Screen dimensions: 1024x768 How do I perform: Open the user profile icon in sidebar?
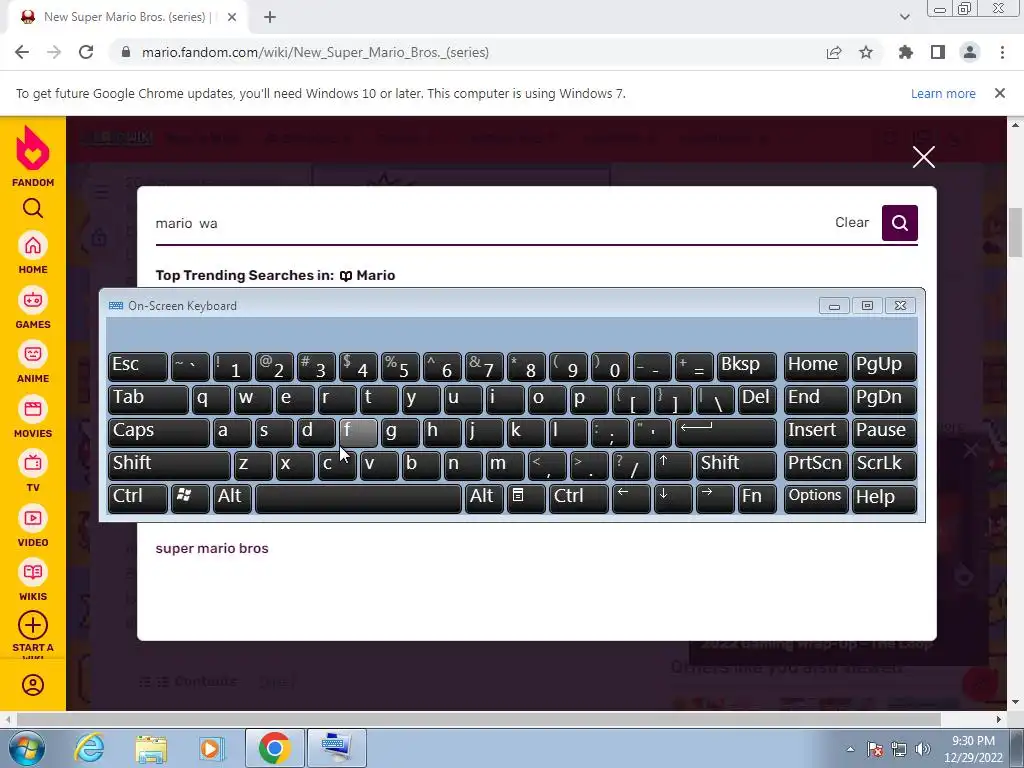point(33,685)
